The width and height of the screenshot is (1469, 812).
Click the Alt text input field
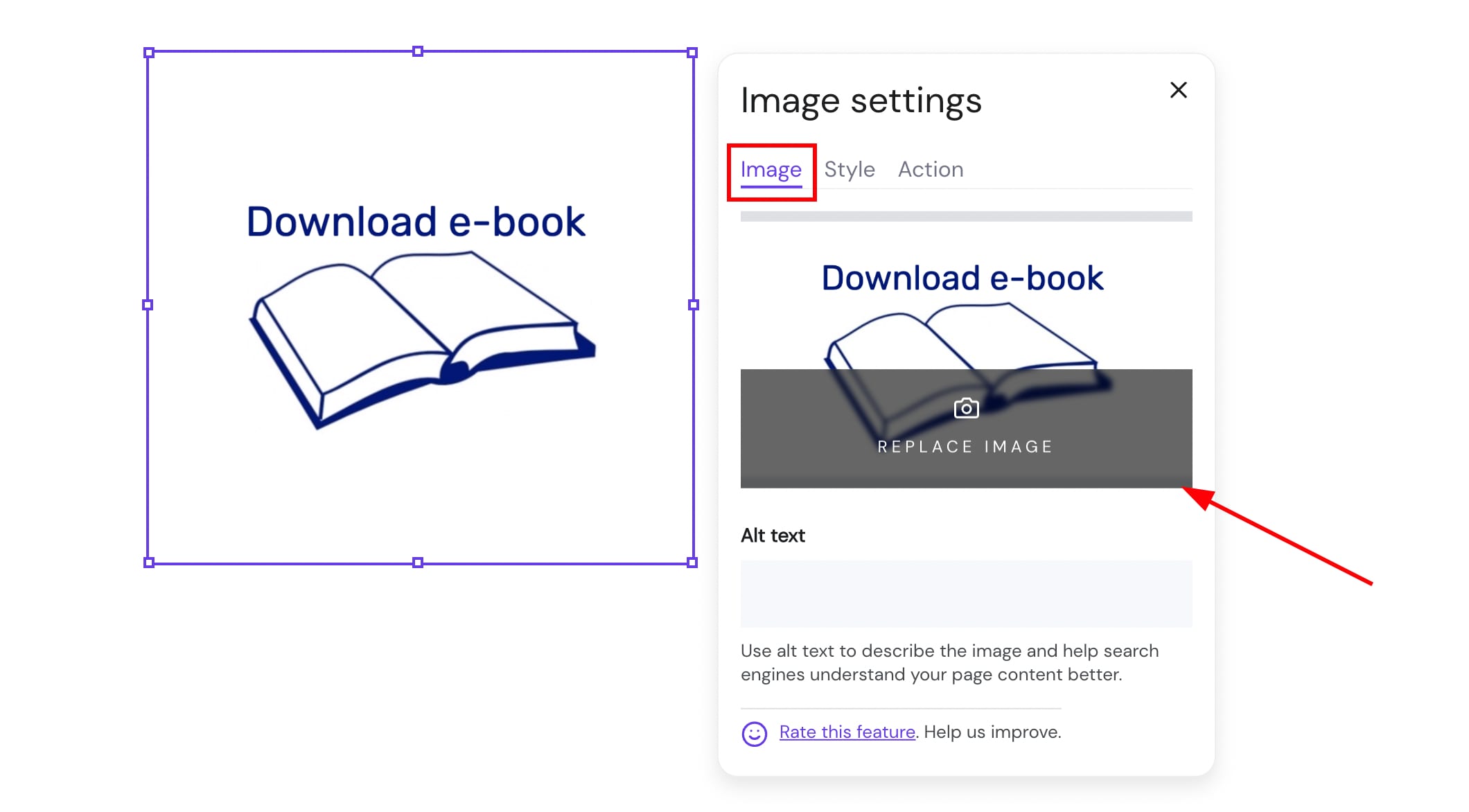(x=966, y=594)
